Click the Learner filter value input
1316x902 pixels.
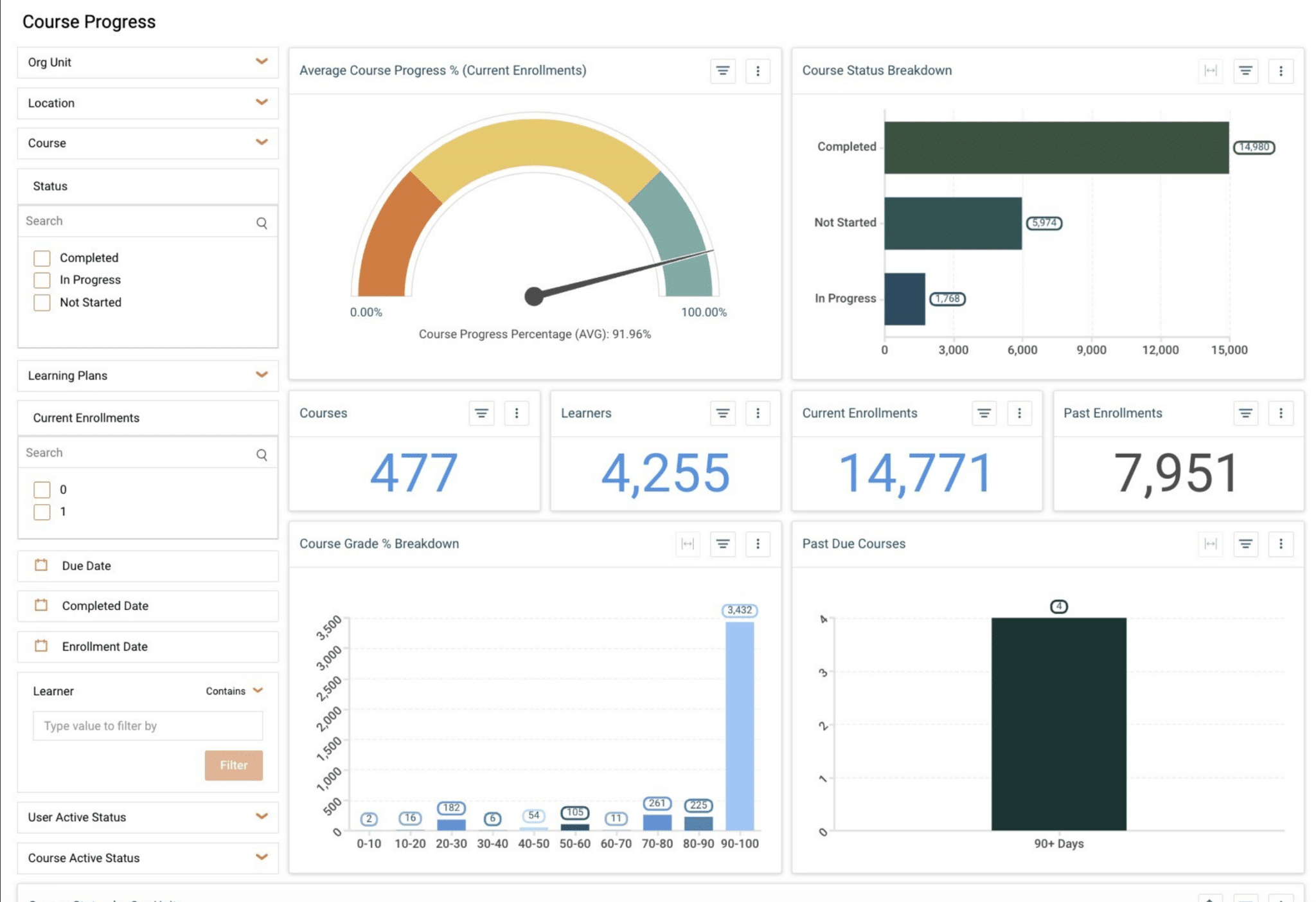coord(148,726)
